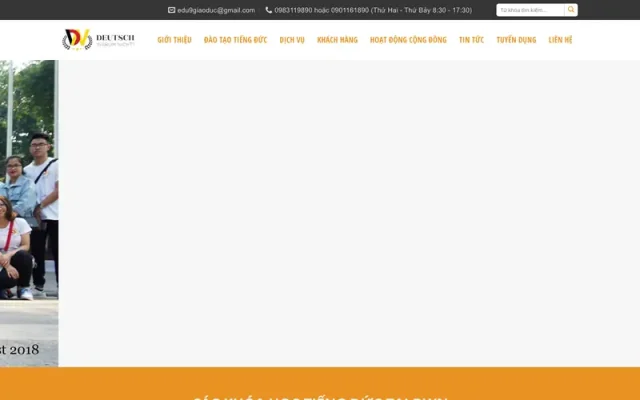The width and height of the screenshot is (640, 400).
Task: Open the Đào Tạo Tiếng Đức menu
Action: pos(235,40)
